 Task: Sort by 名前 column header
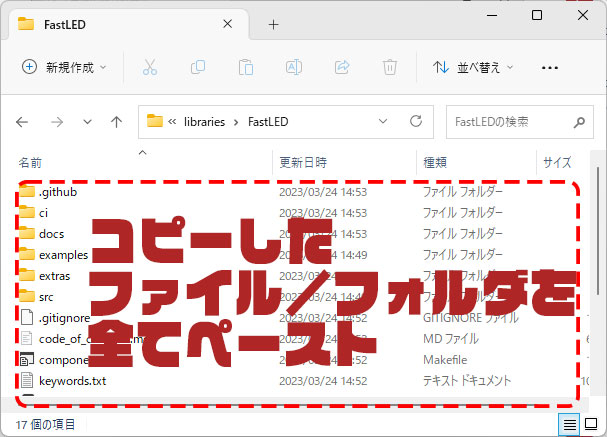(30, 163)
